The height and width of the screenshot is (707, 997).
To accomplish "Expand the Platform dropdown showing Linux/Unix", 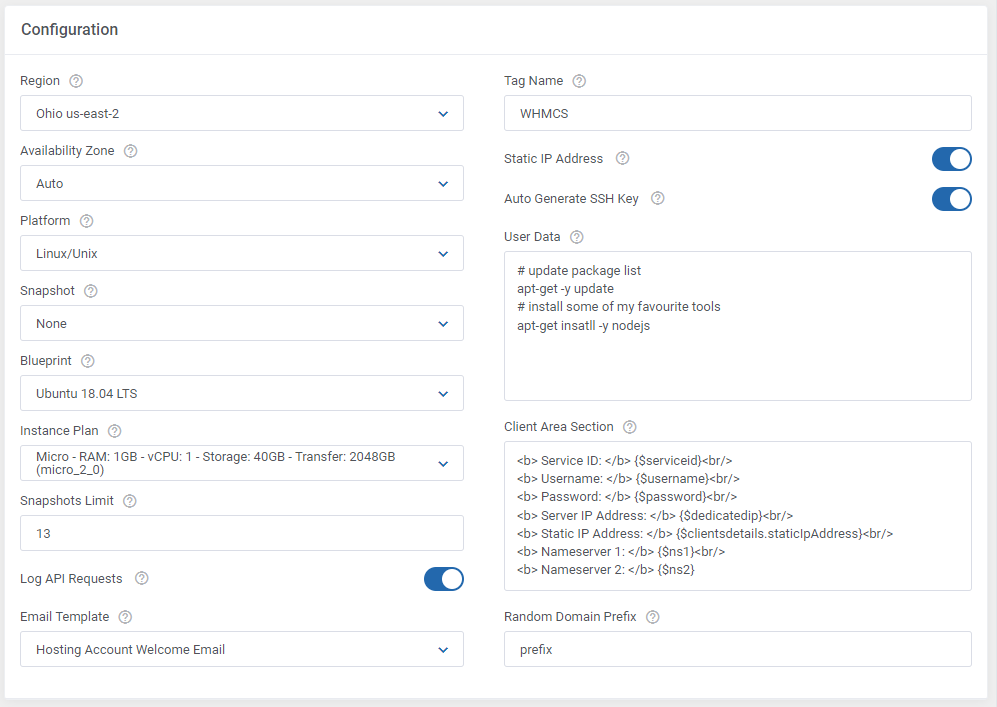I will [242, 253].
